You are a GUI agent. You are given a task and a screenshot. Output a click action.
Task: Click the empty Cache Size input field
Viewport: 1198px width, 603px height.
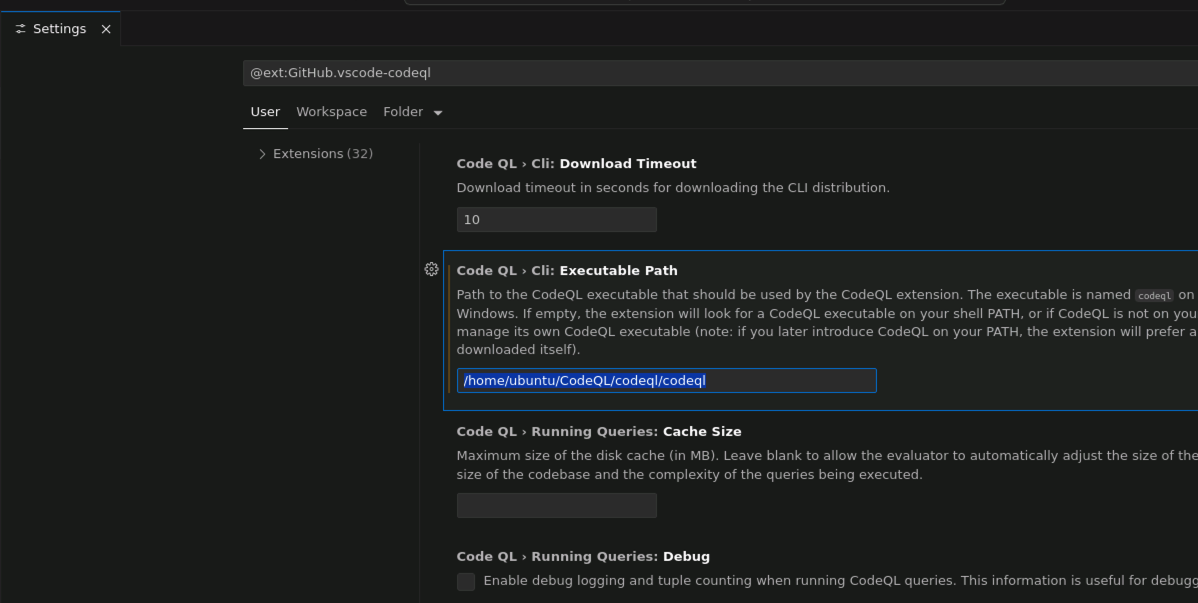[x=557, y=505]
